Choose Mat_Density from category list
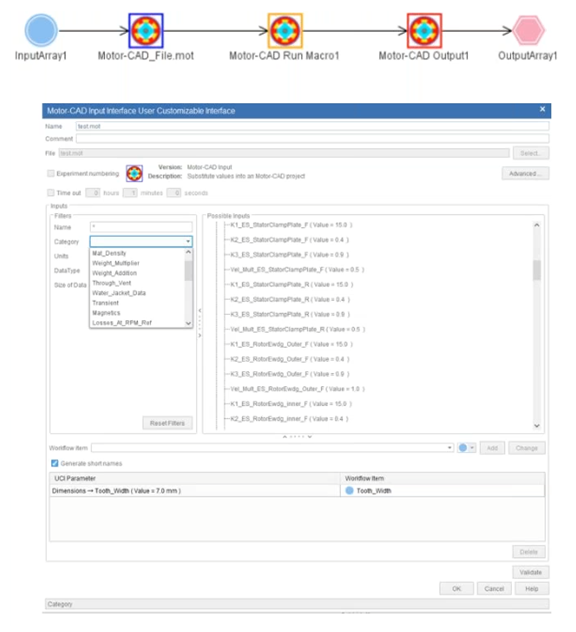The image size is (576, 632). (109, 253)
